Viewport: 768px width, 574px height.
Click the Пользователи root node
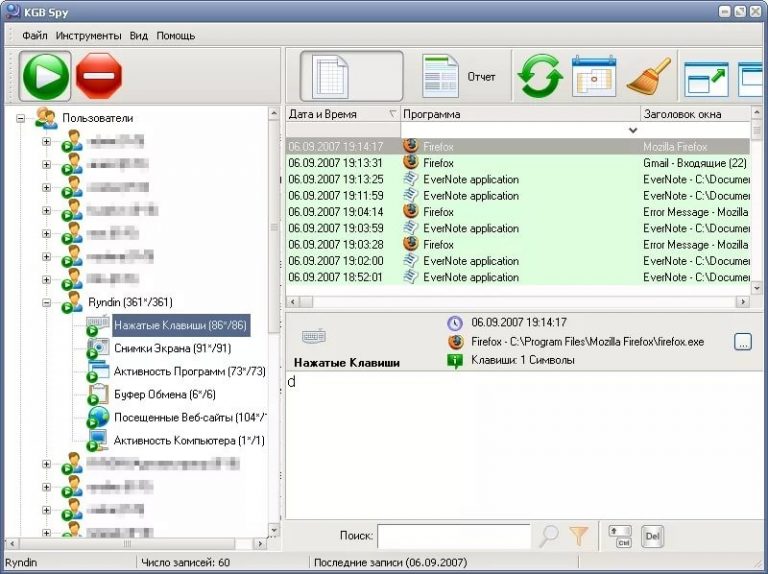97,118
